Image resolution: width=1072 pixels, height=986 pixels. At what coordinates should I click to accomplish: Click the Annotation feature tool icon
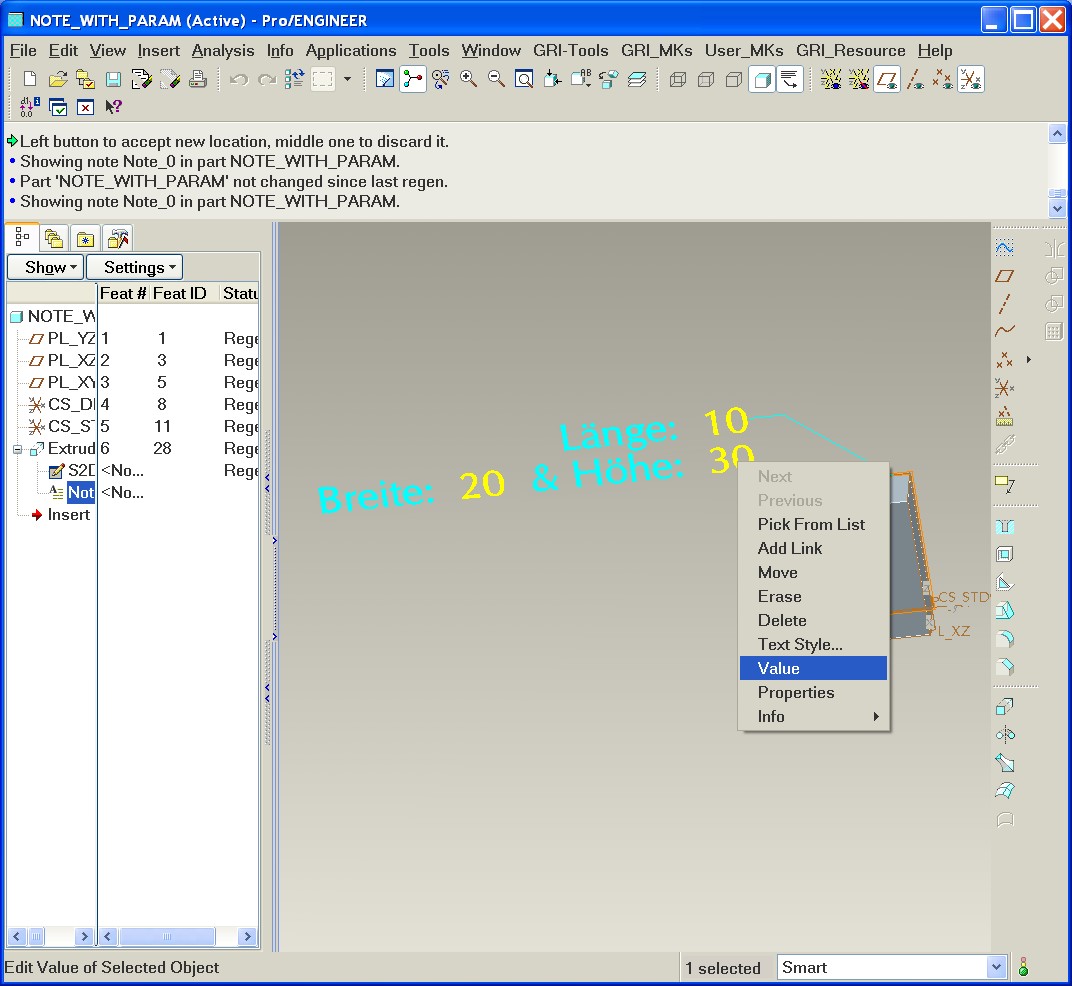1004,484
